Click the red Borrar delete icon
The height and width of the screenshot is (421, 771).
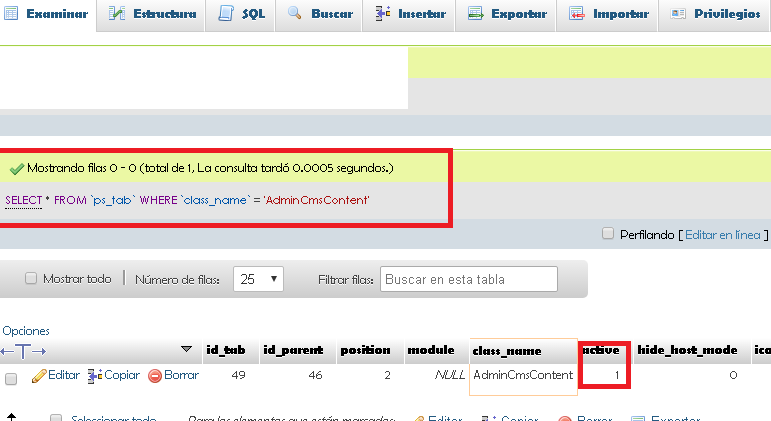click(x=155, y=376)
